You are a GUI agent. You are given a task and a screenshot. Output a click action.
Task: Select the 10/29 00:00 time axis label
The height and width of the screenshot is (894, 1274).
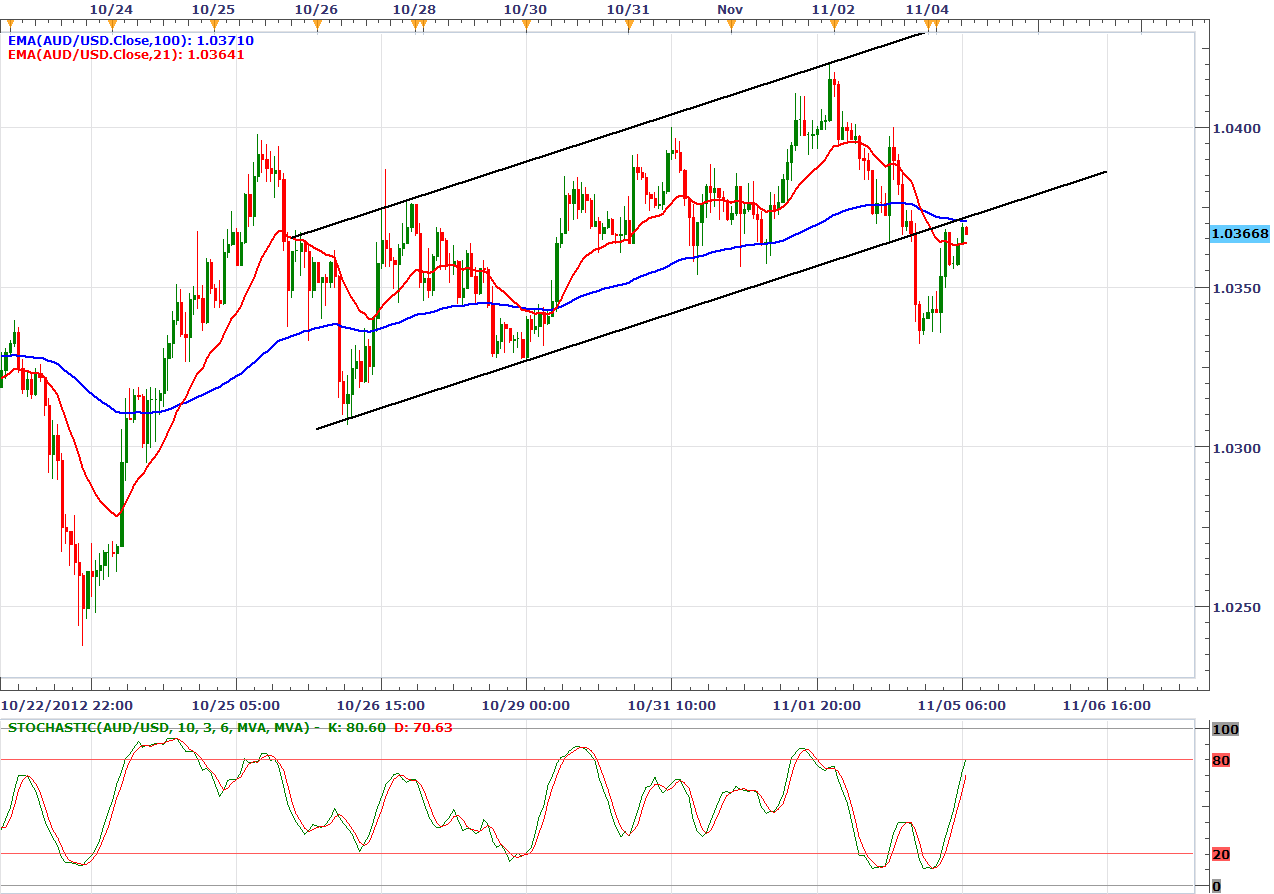pyautogui.click(x=526, y=705)
